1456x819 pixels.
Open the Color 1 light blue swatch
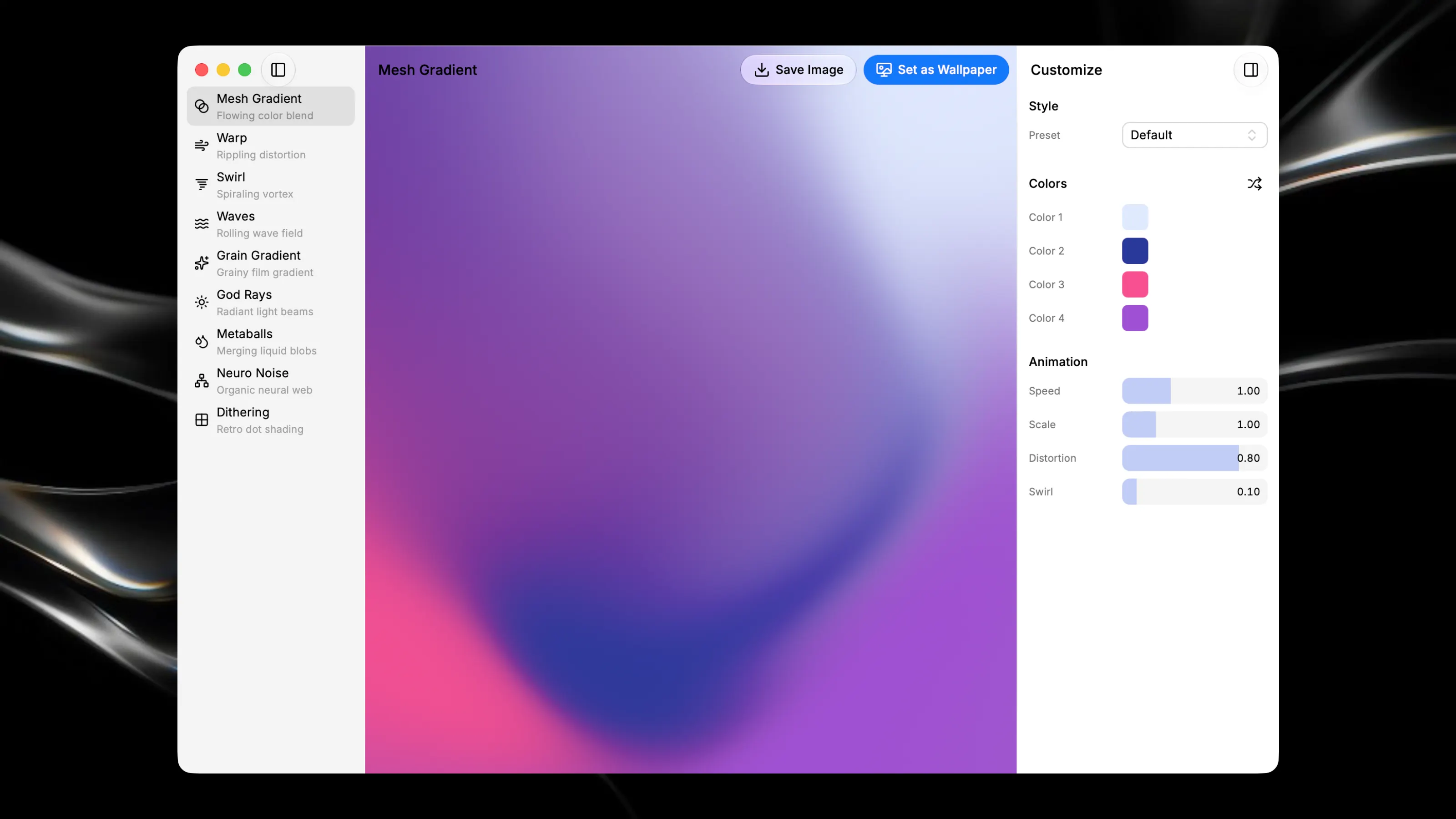(x=1135, y=217)
